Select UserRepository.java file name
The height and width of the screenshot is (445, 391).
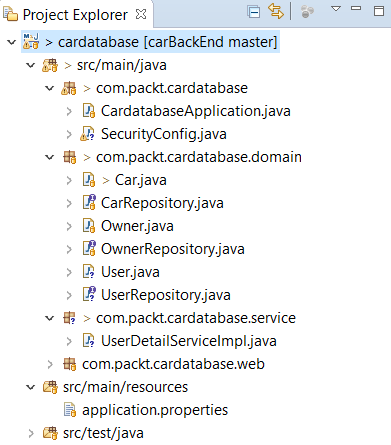tap(166, 295)
